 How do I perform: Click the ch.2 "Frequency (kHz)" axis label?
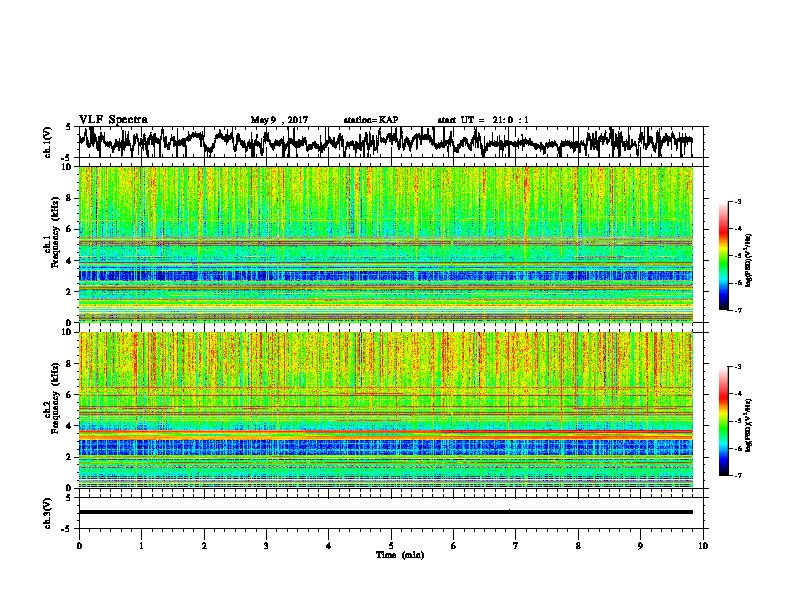(x=55, y=398)
